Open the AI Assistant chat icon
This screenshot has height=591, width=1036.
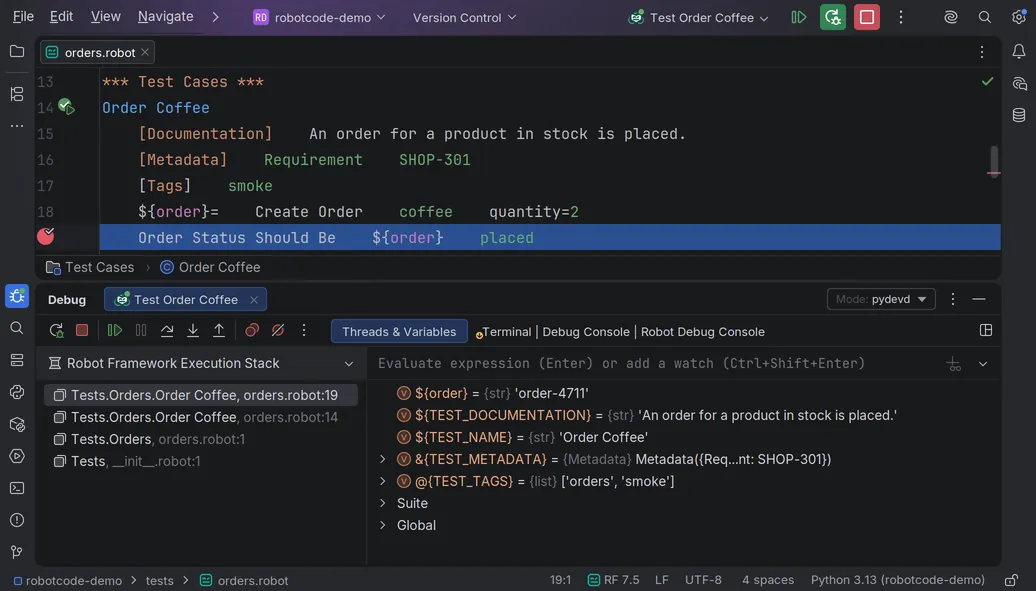coord(1019,83)
